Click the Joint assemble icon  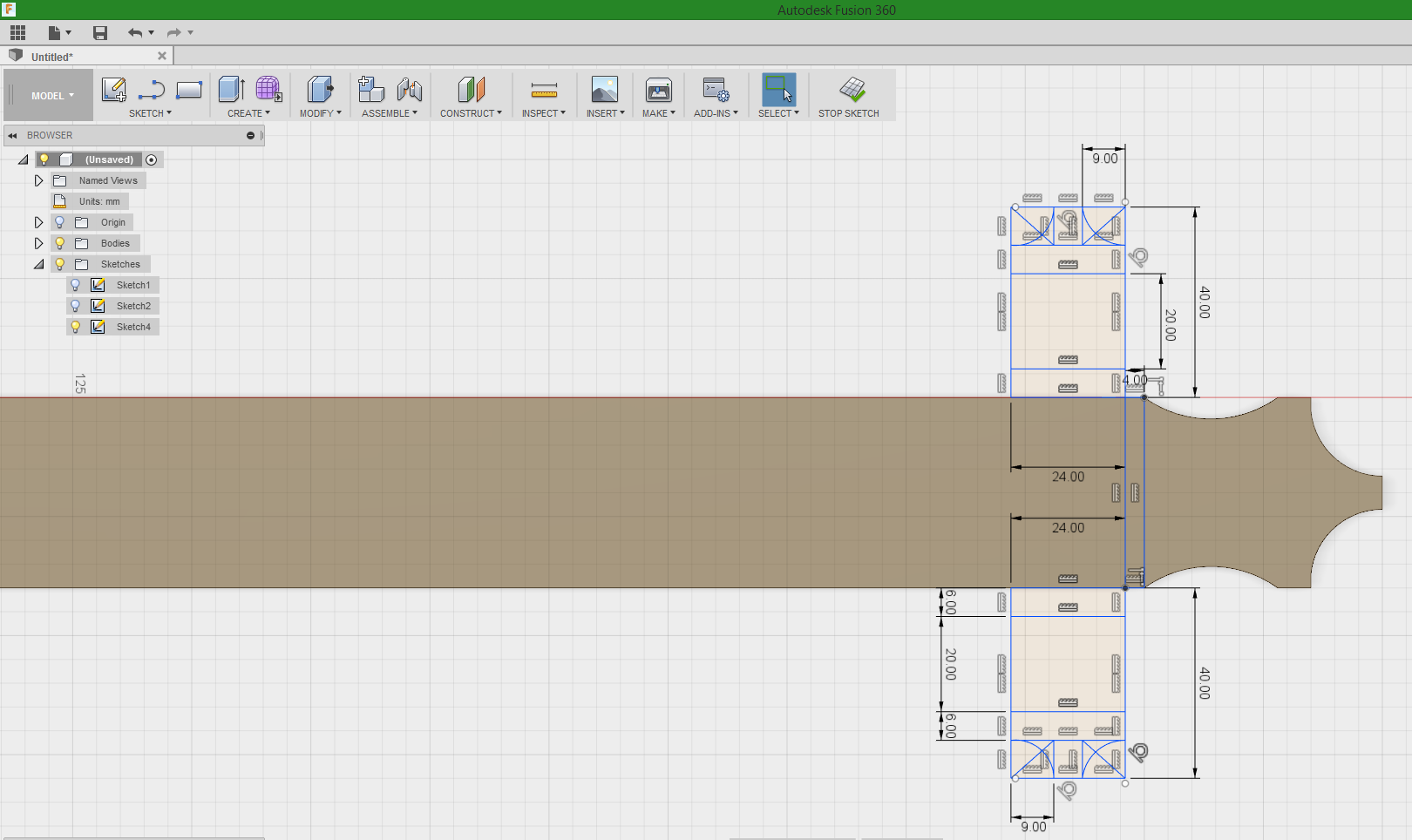pos(409,89)
